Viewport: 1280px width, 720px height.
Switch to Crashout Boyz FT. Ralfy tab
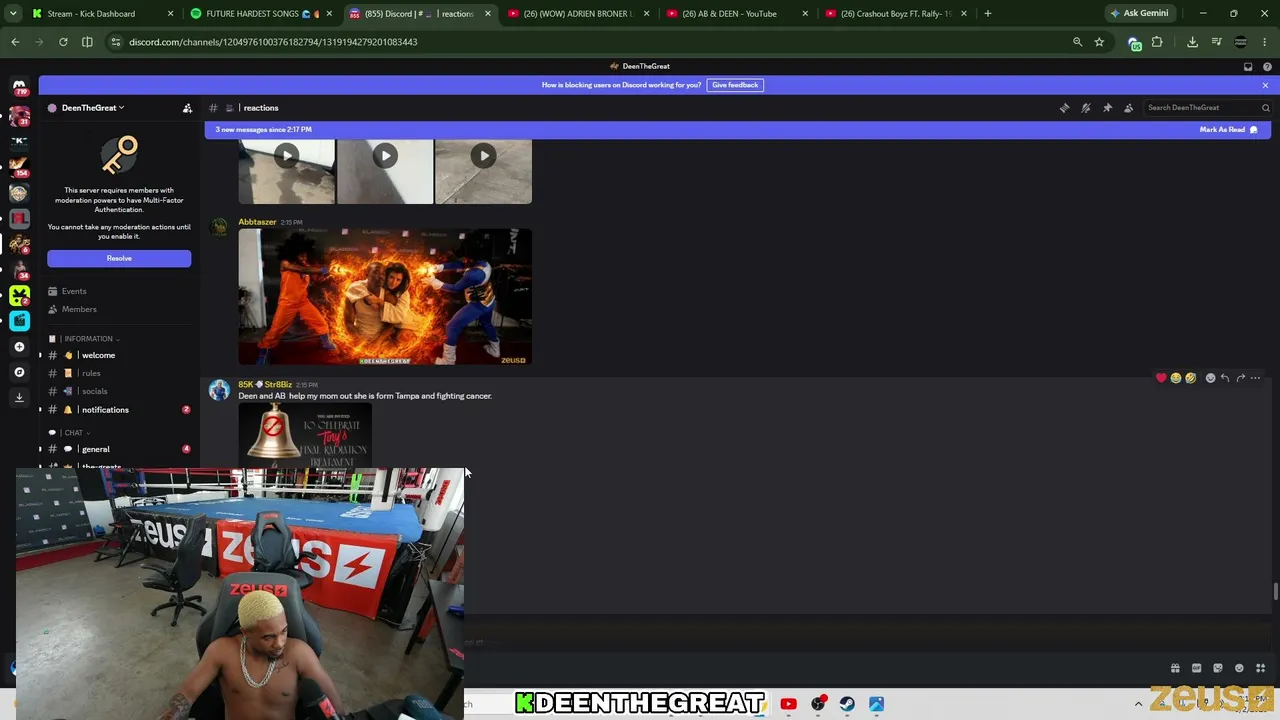click(x=896, y=14)
